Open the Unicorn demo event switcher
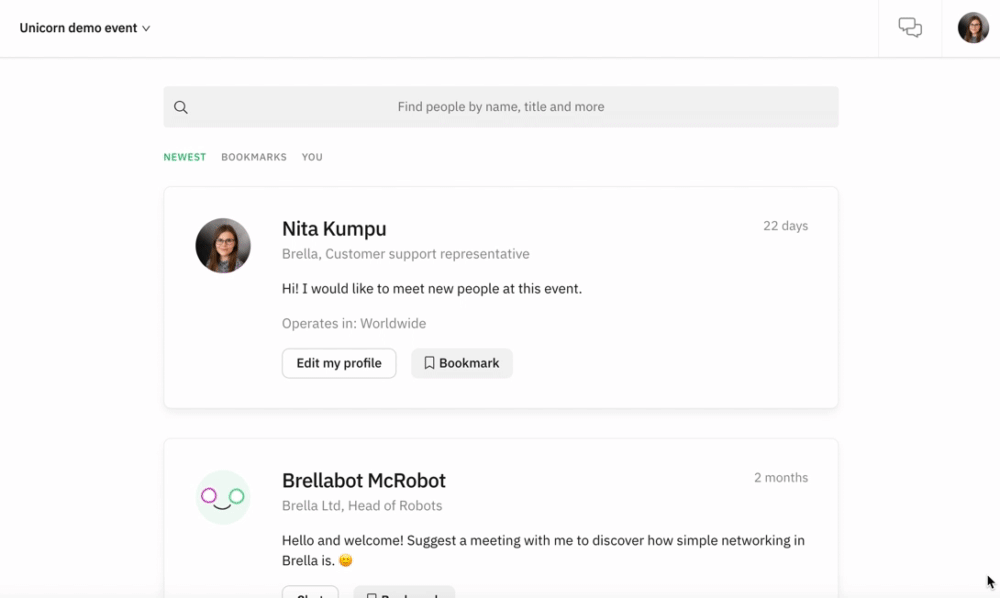Screen dimensions: 1000x598 click(80, 27)
